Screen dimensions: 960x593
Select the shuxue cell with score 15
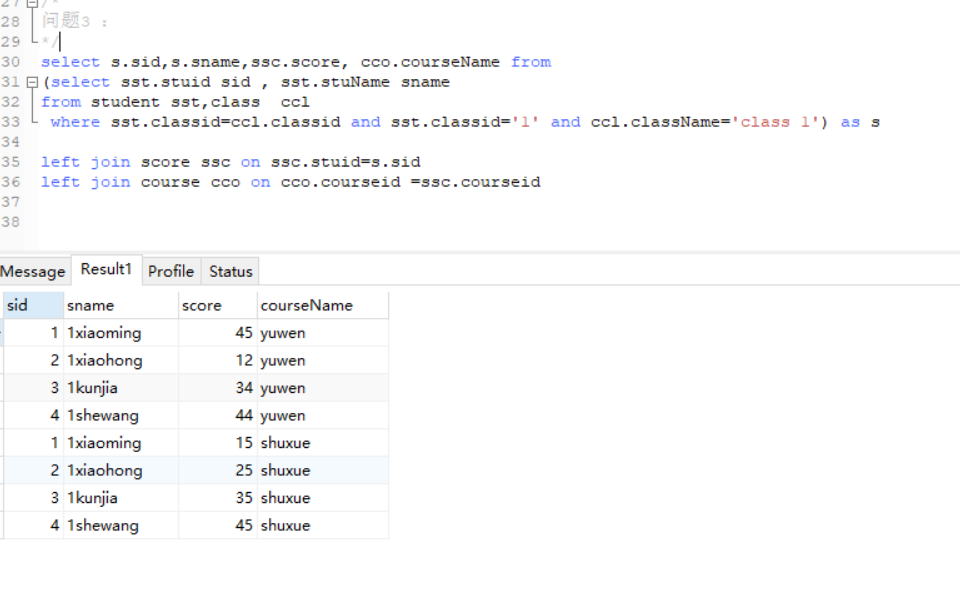(323, 443)
